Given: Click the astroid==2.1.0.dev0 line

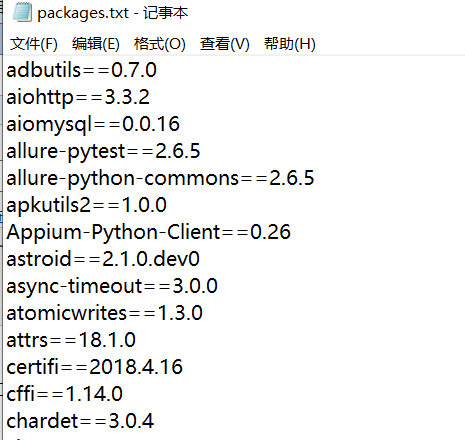Looking at the screenshot, I should click(x=103, y=259).
